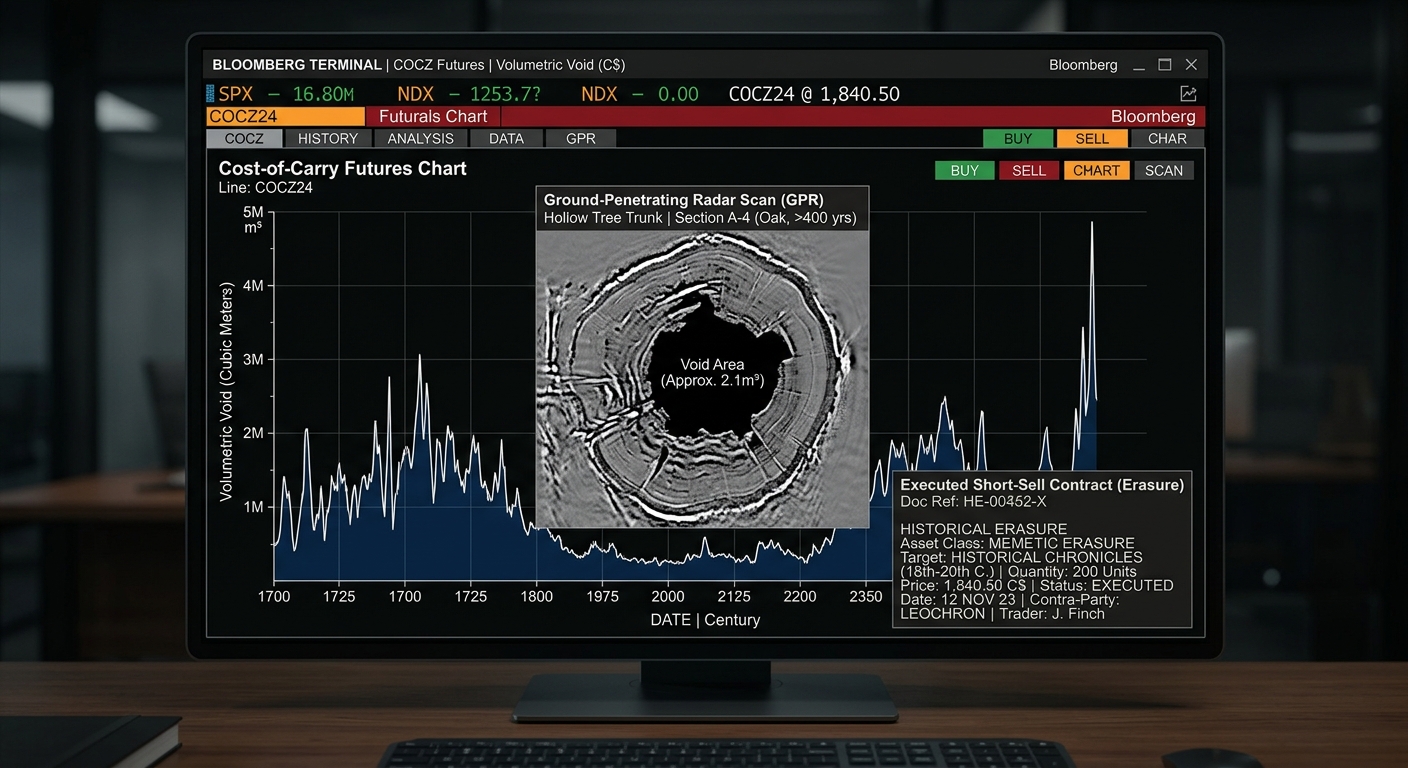This screenshot has width=1408, height=768.
Task: Open the HISTORY tab
Action: pyautogui.click(x=328, y=139)
